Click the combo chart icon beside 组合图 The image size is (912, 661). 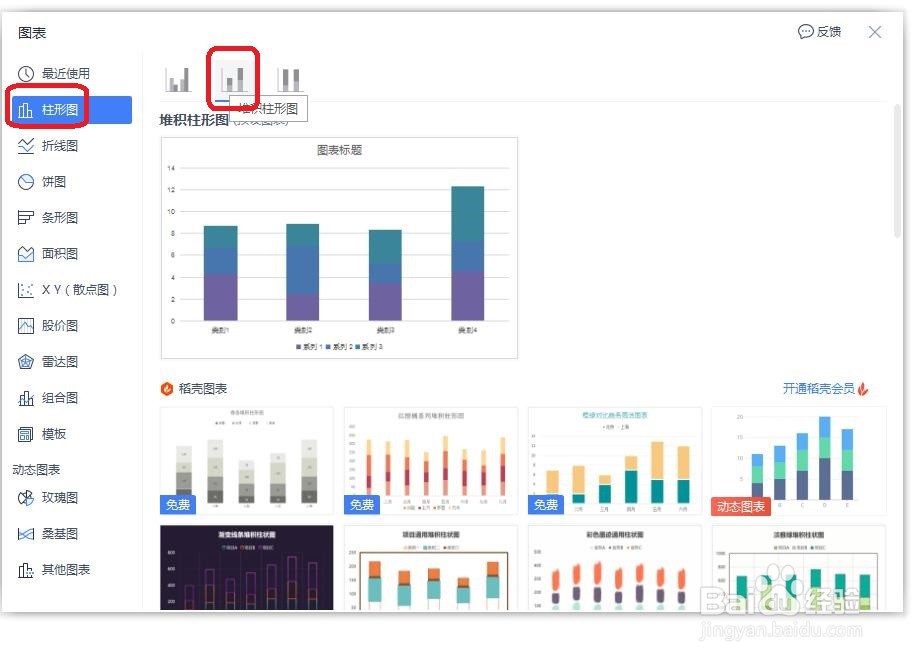[x=26, y=398]
